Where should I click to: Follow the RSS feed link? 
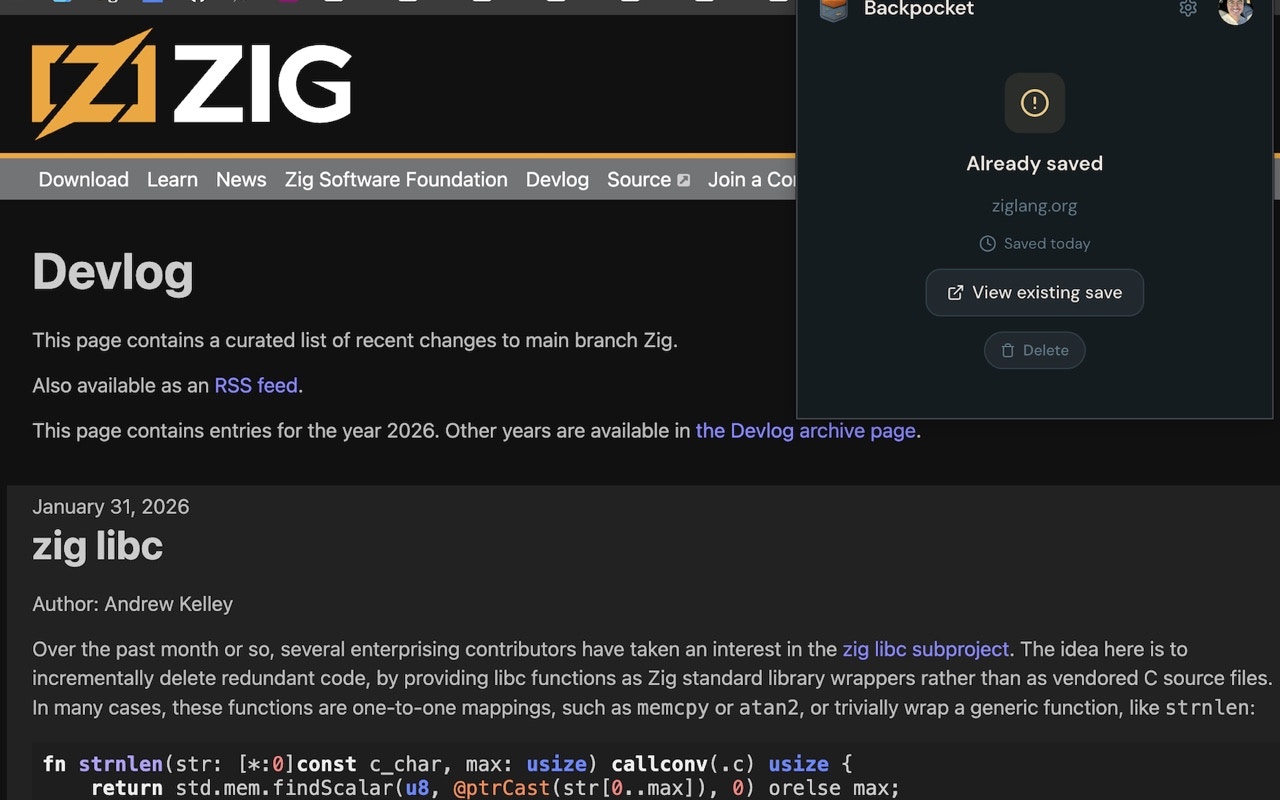256,385
